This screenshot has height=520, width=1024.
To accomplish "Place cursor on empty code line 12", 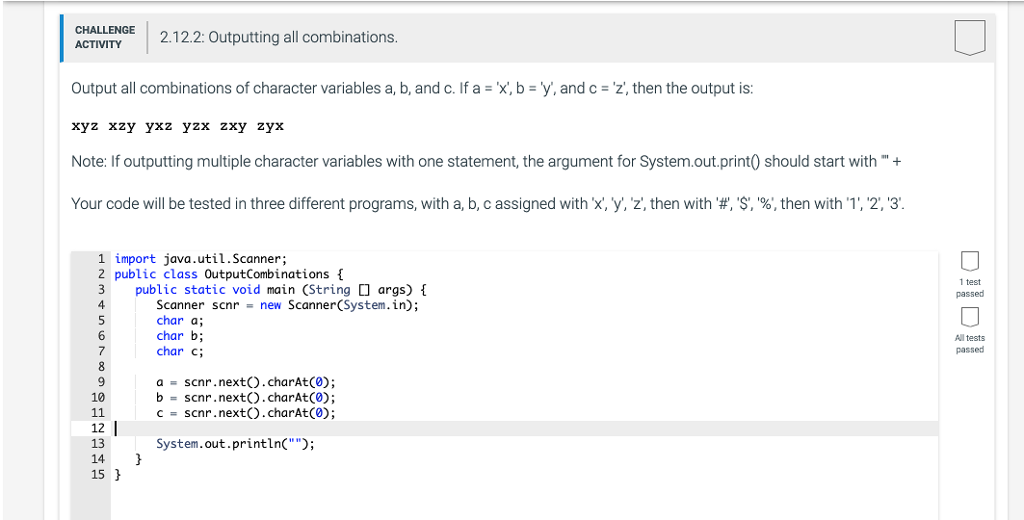I will tap(526, 429).
